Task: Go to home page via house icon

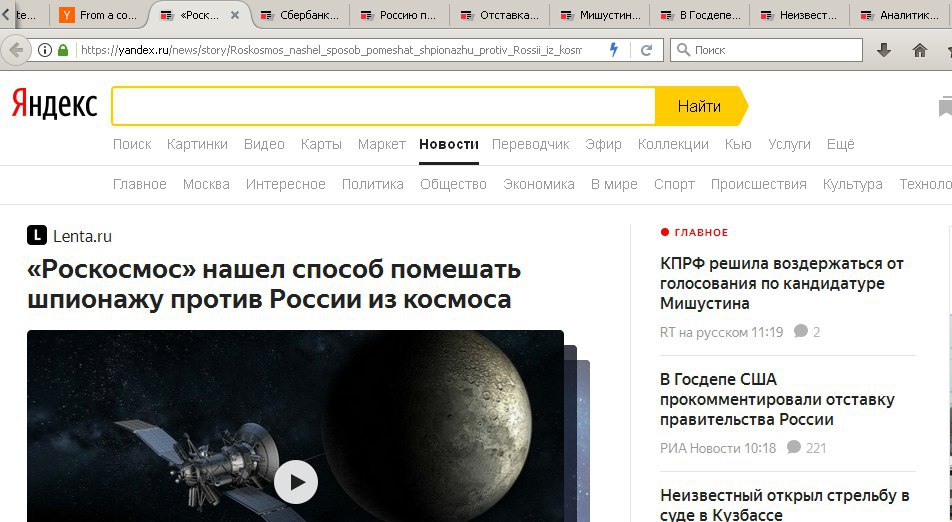Action: (x=920, y=50)
